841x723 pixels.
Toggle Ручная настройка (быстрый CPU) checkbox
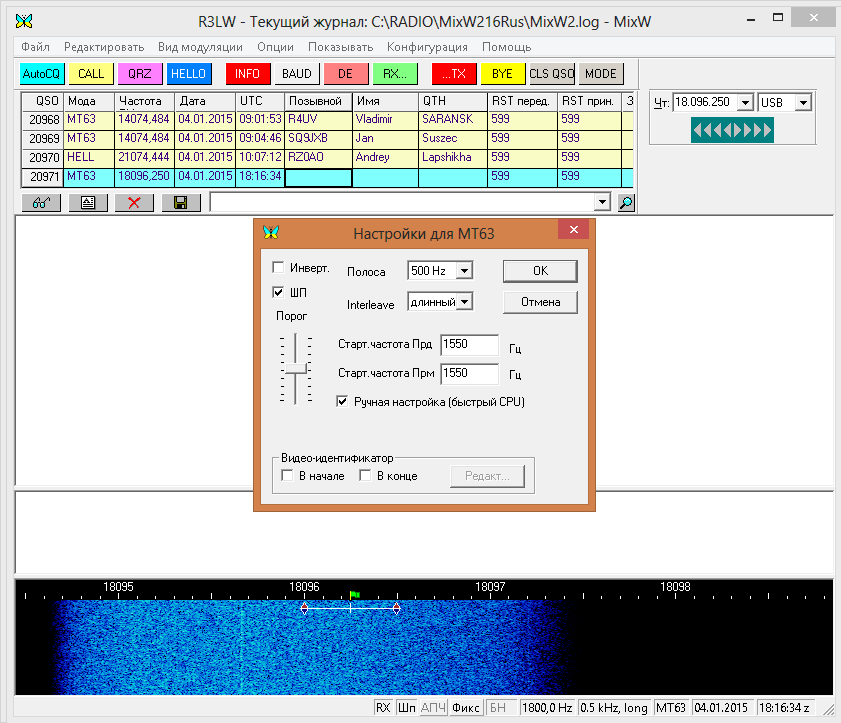pos(343,401)
